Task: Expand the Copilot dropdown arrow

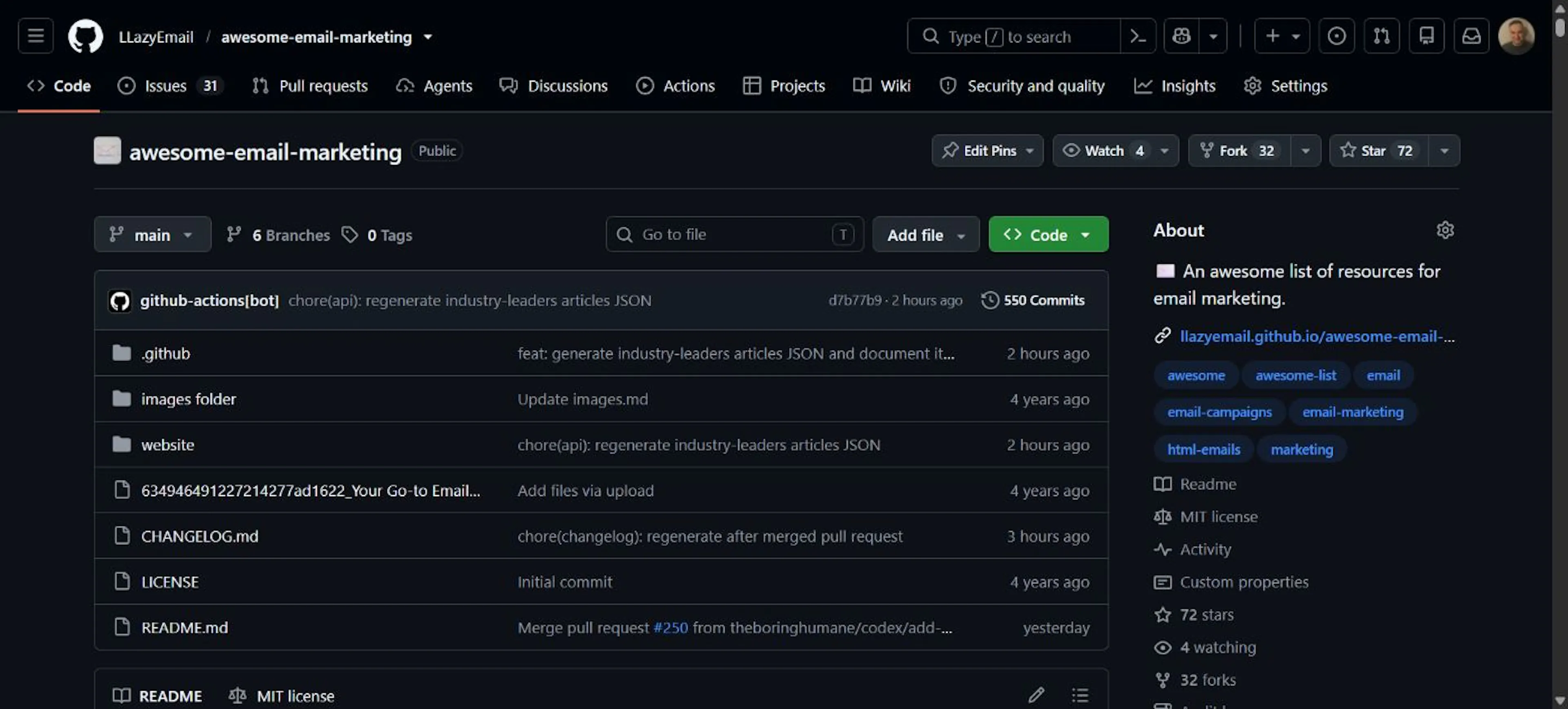Action: [1213, 36]
